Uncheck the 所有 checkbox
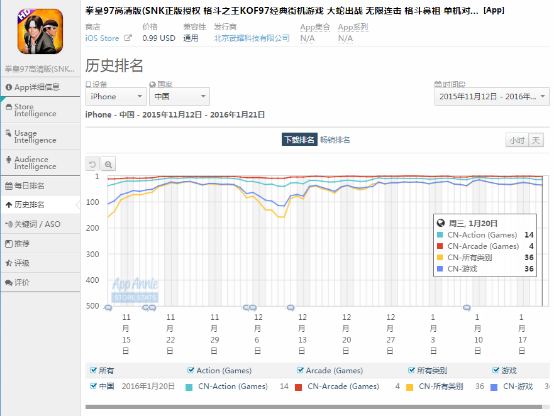This screenshot has width=554, height=417. point(93,370)
